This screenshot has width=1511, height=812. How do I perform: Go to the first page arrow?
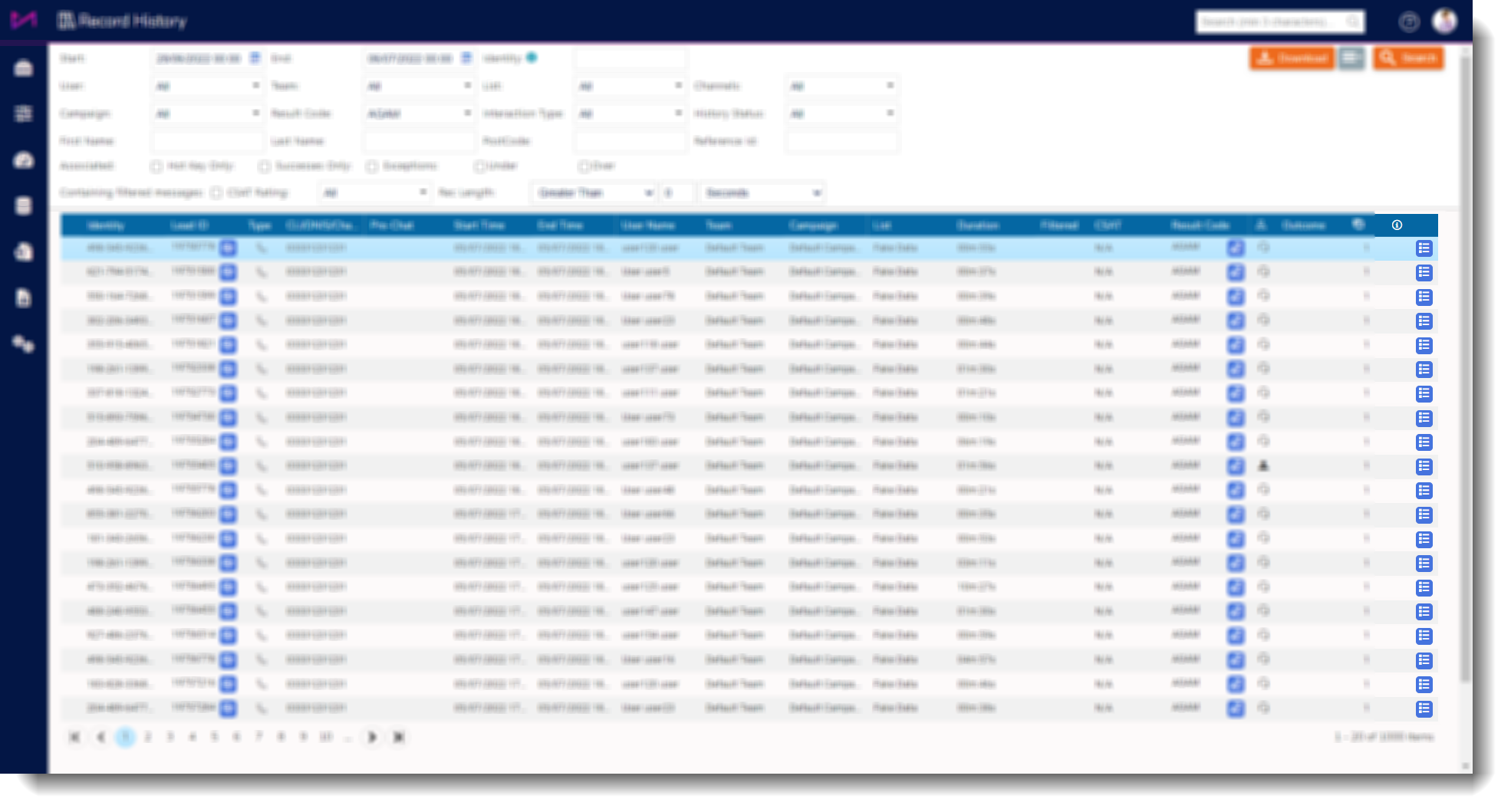(74, 737)
